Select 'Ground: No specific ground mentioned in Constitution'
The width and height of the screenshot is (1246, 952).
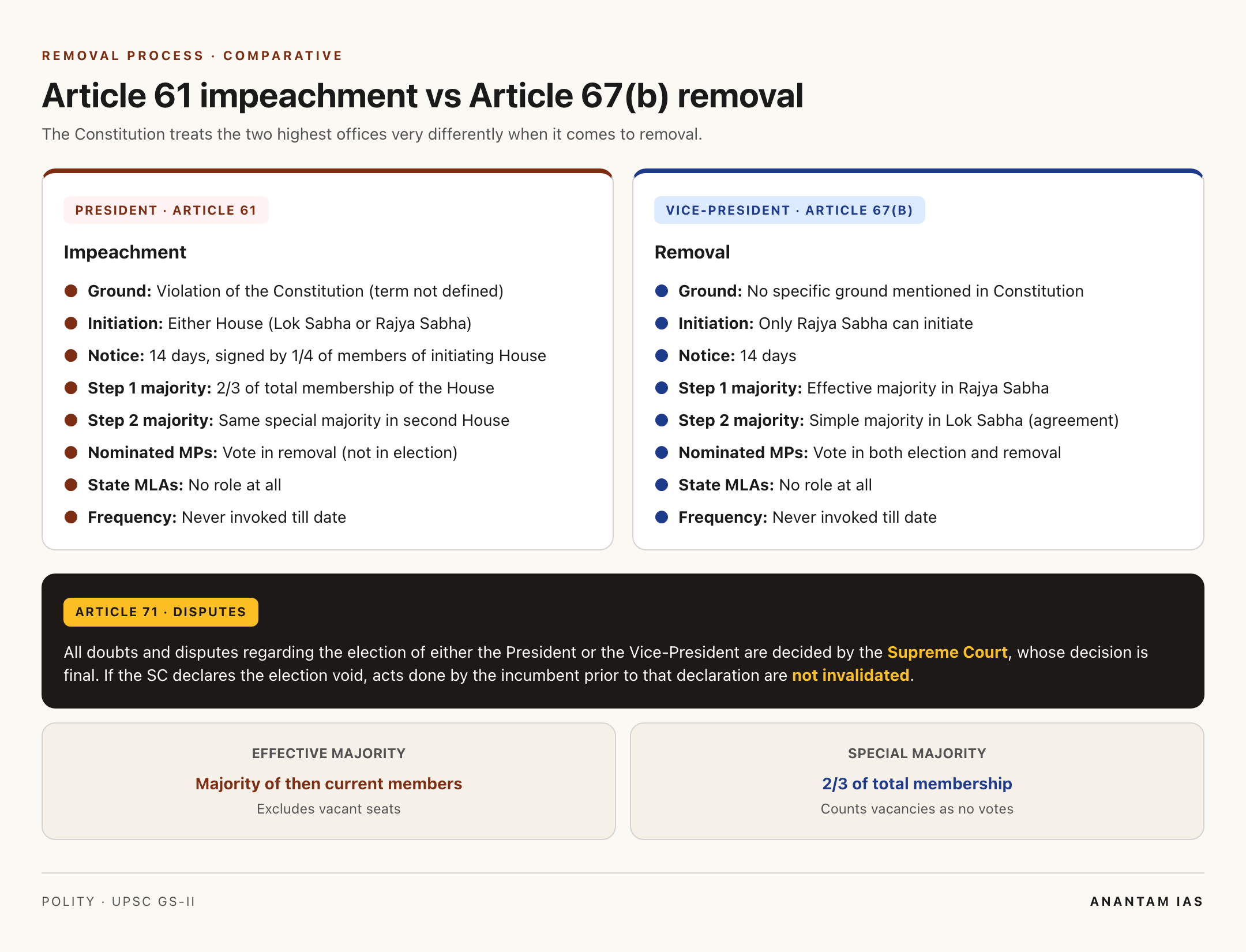pyautogui.click(x=881, y=291)
